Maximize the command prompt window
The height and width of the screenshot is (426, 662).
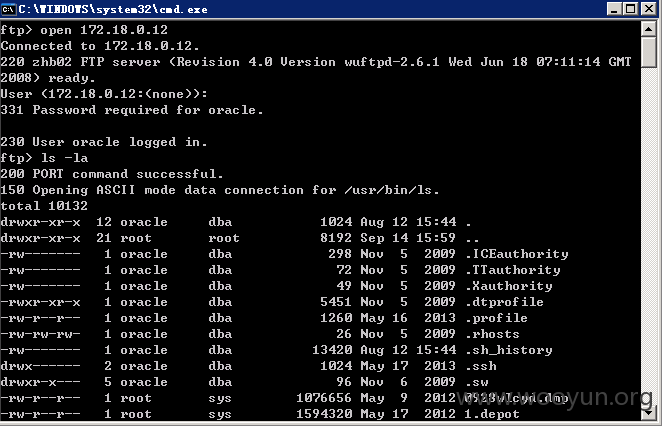click(631, 9)
